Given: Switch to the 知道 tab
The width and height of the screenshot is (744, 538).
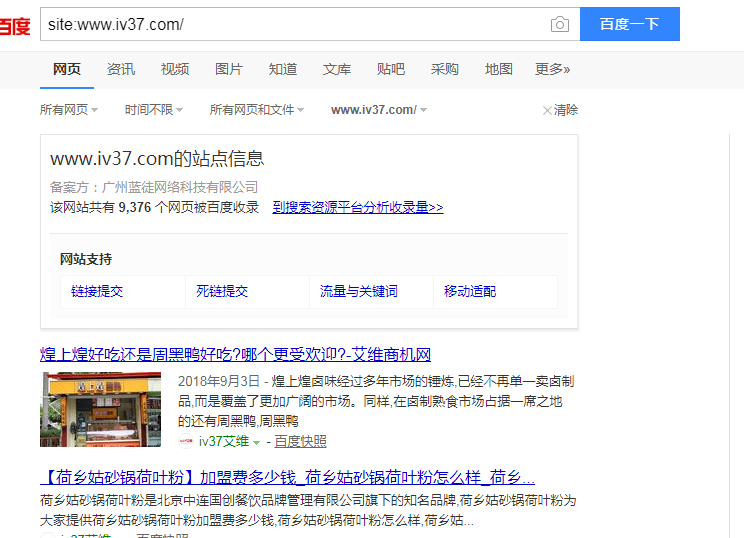Looking at the screenshot, I should click(283, 69).
